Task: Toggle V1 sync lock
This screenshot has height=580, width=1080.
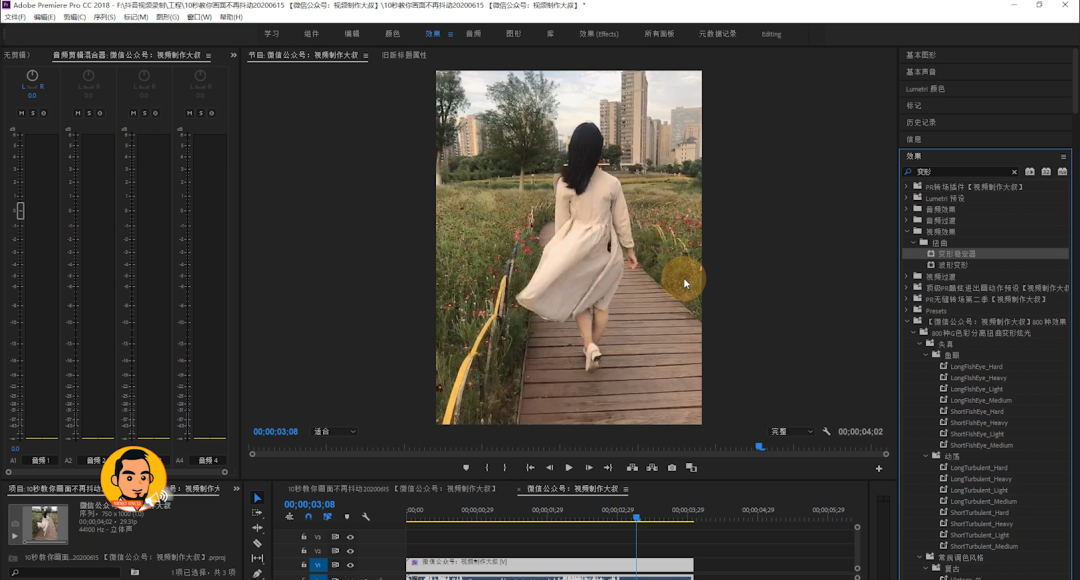Action: [x=335, y=565]
